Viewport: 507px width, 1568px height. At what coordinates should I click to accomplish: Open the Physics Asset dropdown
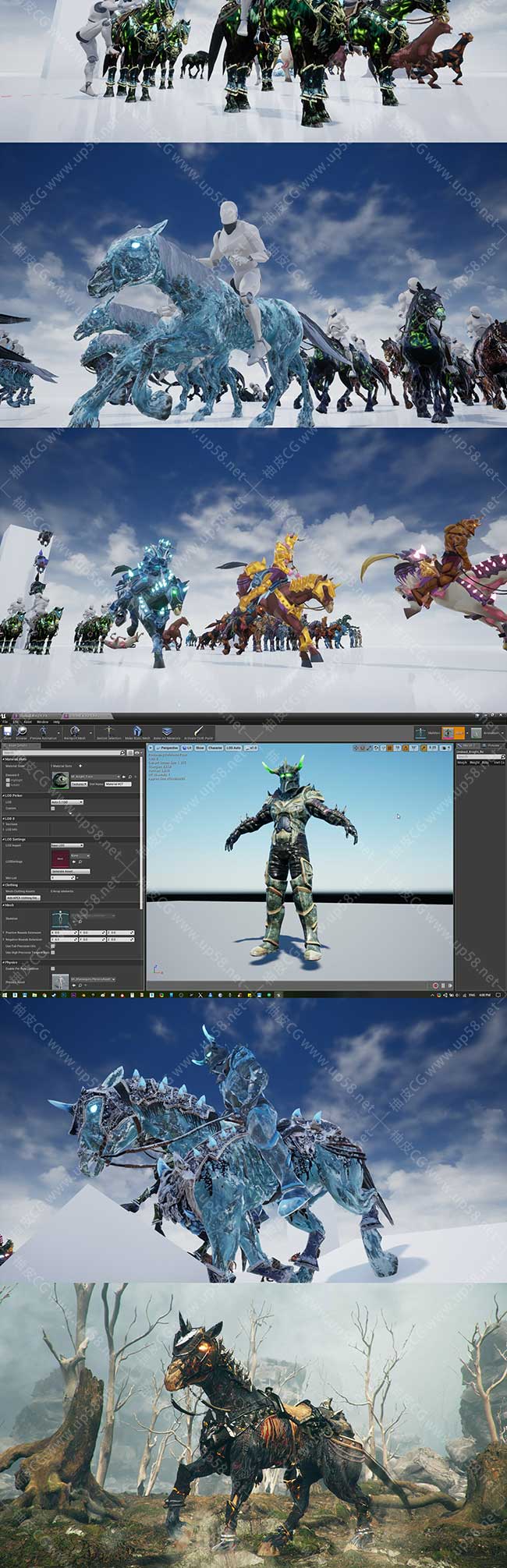click(93, 979)
